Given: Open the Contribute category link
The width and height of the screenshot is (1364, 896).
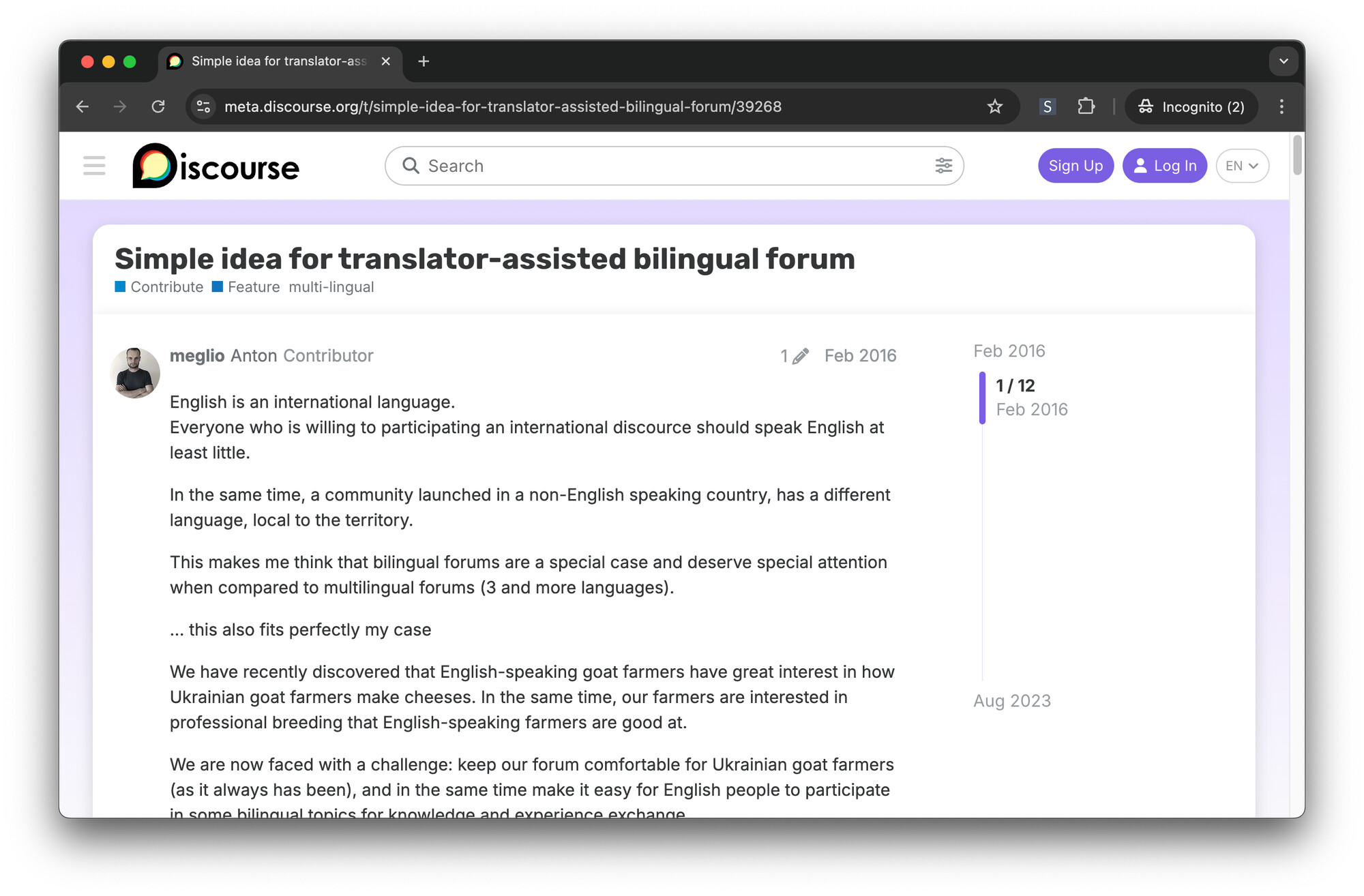Looking at the screenshot, I should (x=166, y=287).
